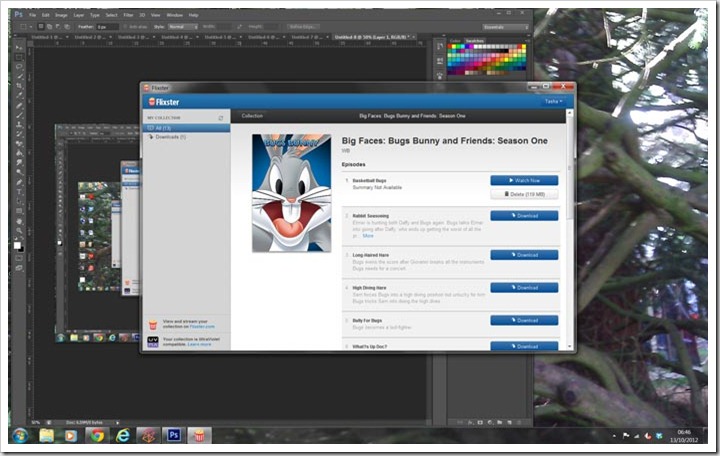This screenshot has width=720, height=456.
Task: Select the Quick Selection tool
Action: [18, 76]
